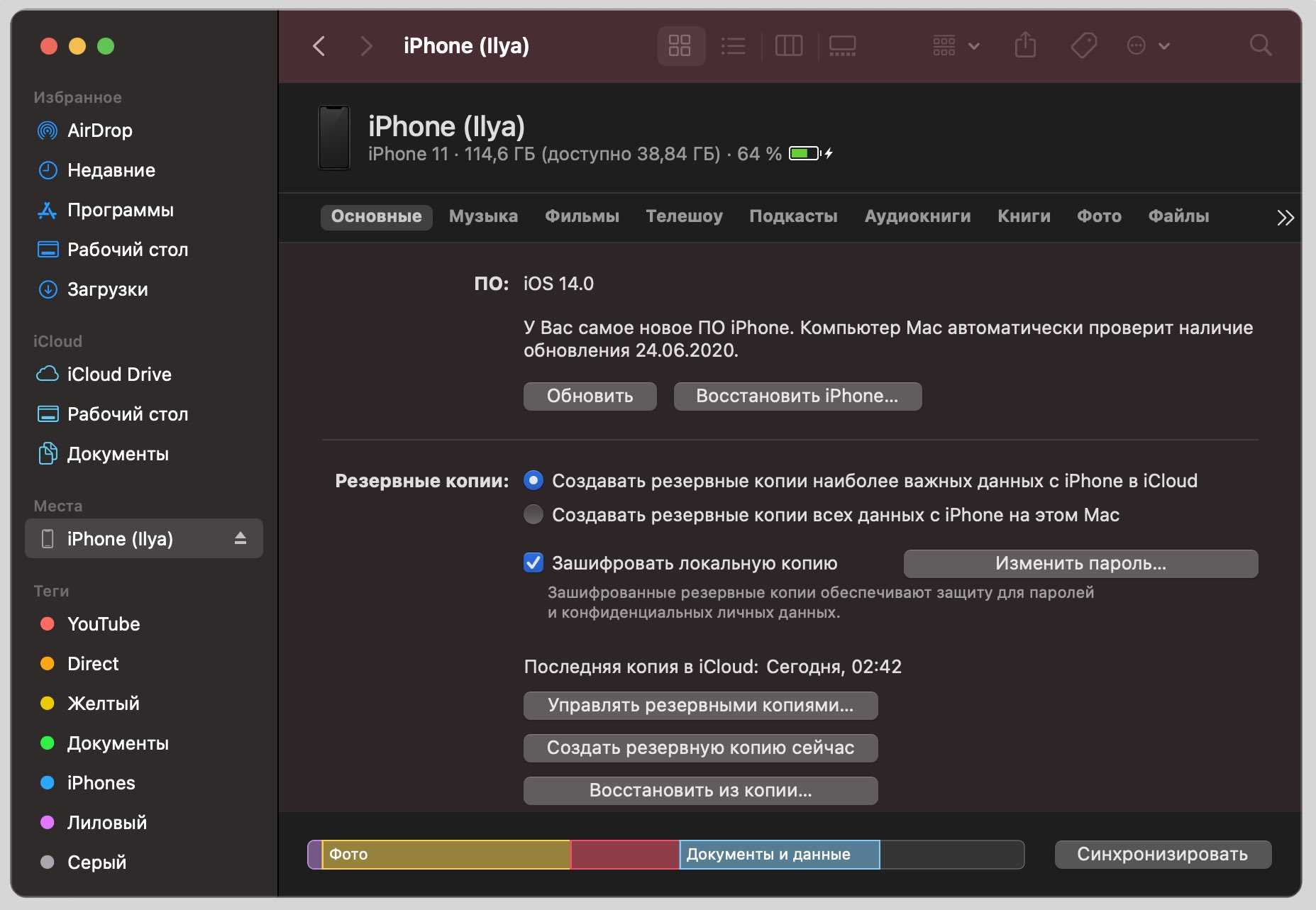The height and width of the screenshot is (910, 1316).
Task: Select iPhone (Ilya) in the sidebar
Action: (144, 539)
